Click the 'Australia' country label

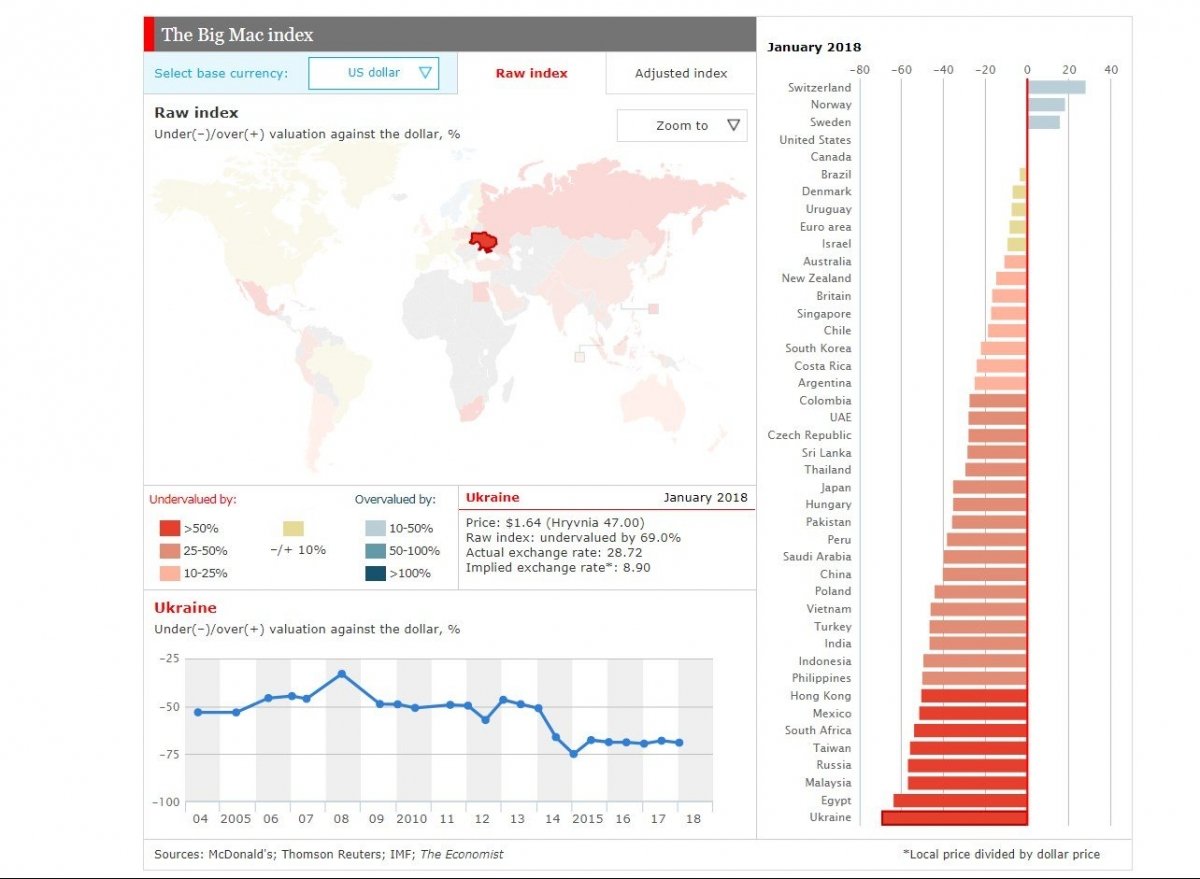click(x=827, y=261)
